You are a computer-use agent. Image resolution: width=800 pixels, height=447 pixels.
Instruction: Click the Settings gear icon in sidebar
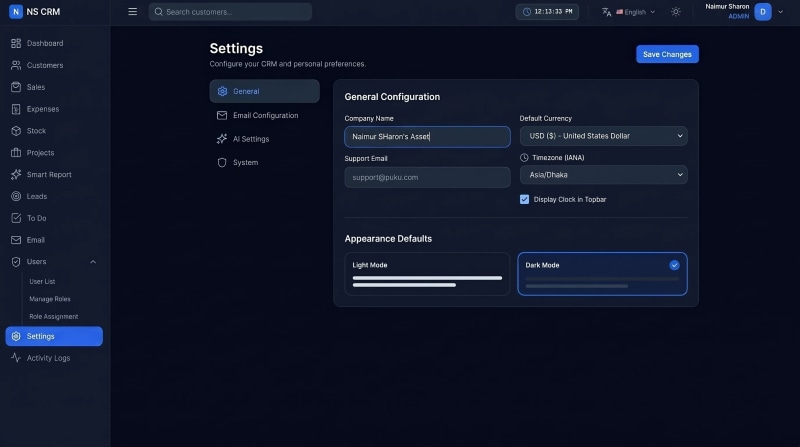click(16, 336)
